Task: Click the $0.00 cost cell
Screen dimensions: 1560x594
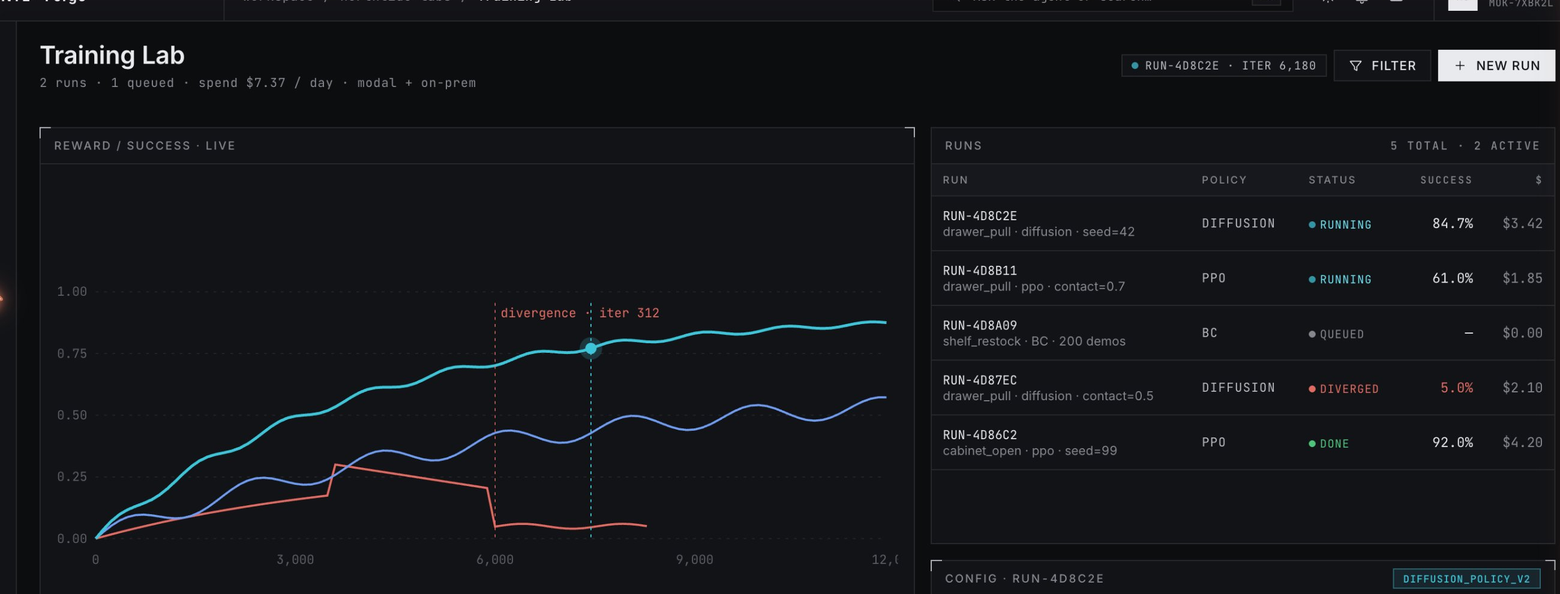Action: [x=1522, y=333]
